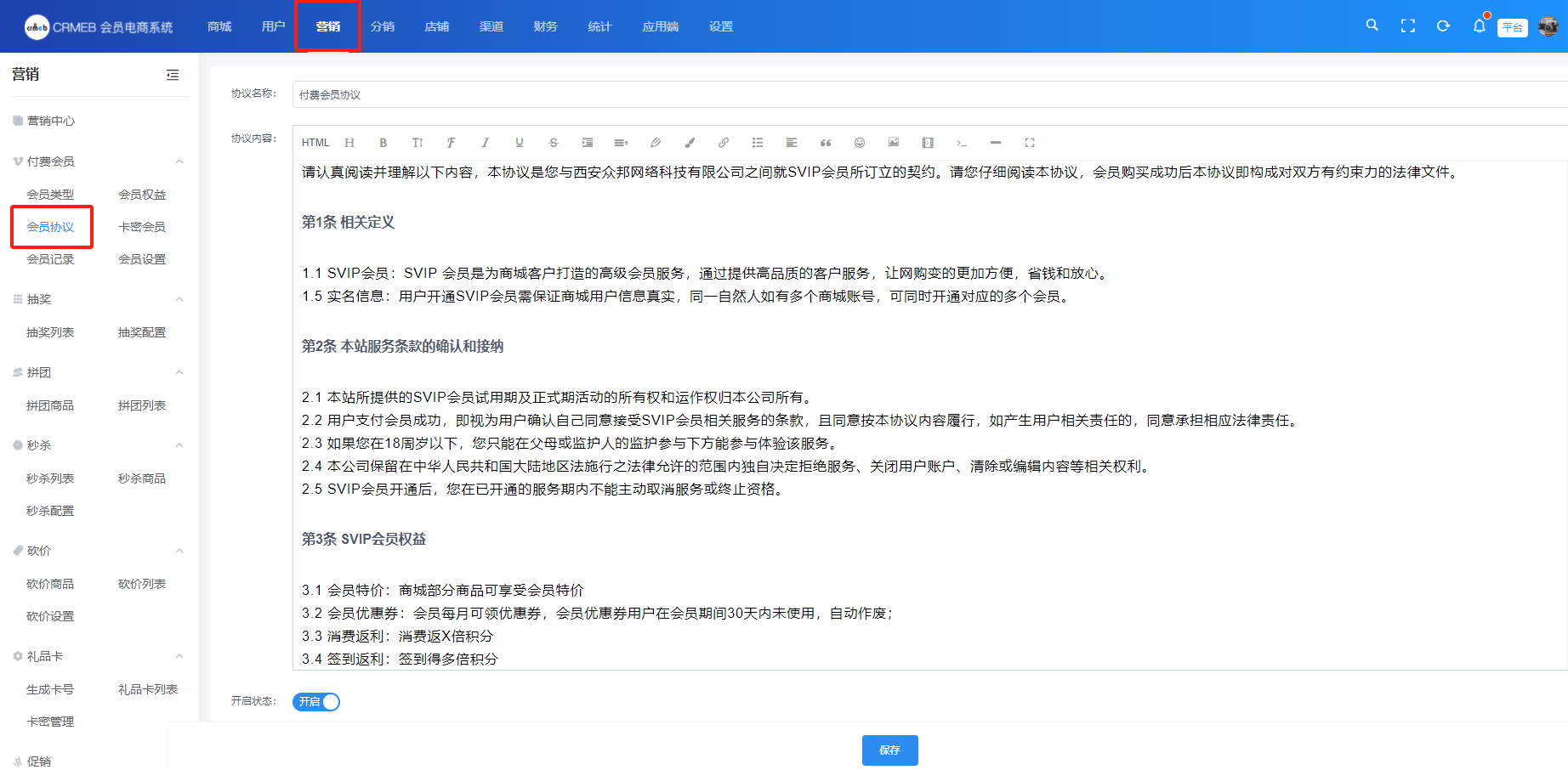Viewport: 1568px width, 770px height.
Task: Toggle the 开启状态 switch
Action: 316,702
